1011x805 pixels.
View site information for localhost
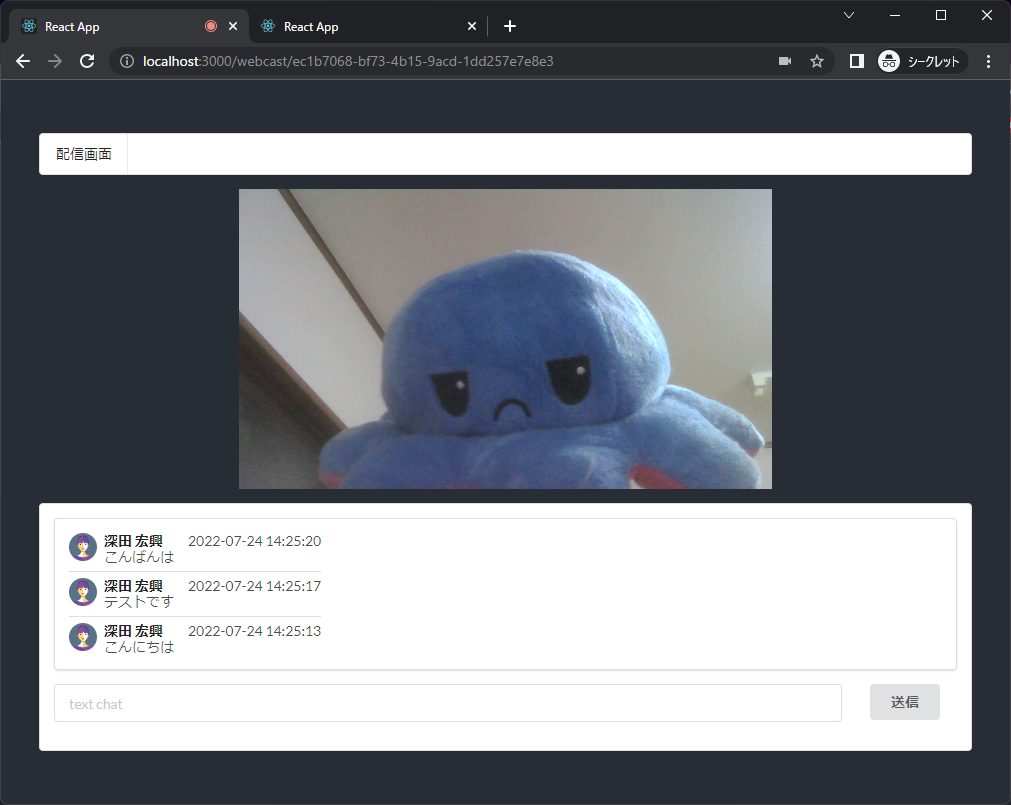tap(127, 61)
